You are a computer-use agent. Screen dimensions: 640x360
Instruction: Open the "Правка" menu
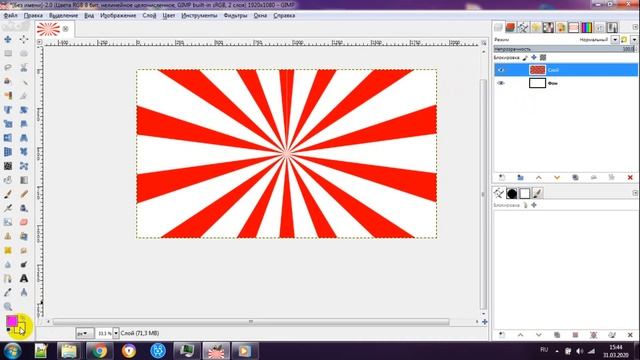(33, 16)
